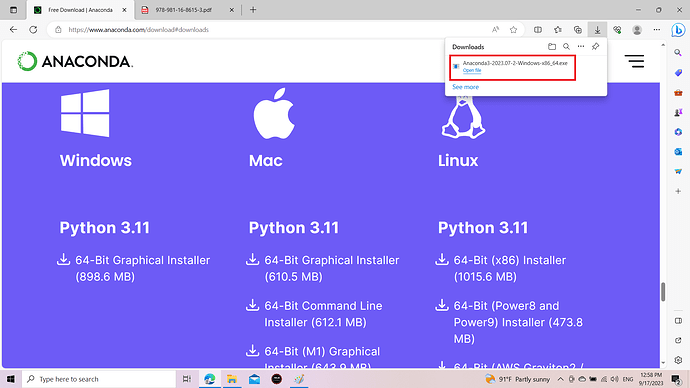Open the weather widget 91°F Partly sunny

518,379
